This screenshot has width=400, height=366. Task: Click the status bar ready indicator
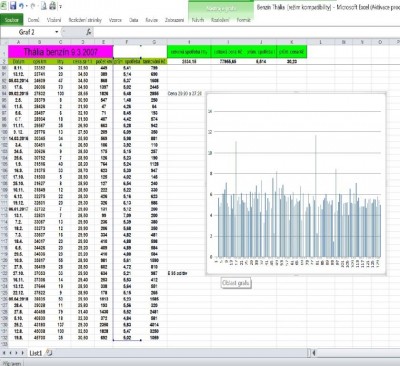coord(12,363)
